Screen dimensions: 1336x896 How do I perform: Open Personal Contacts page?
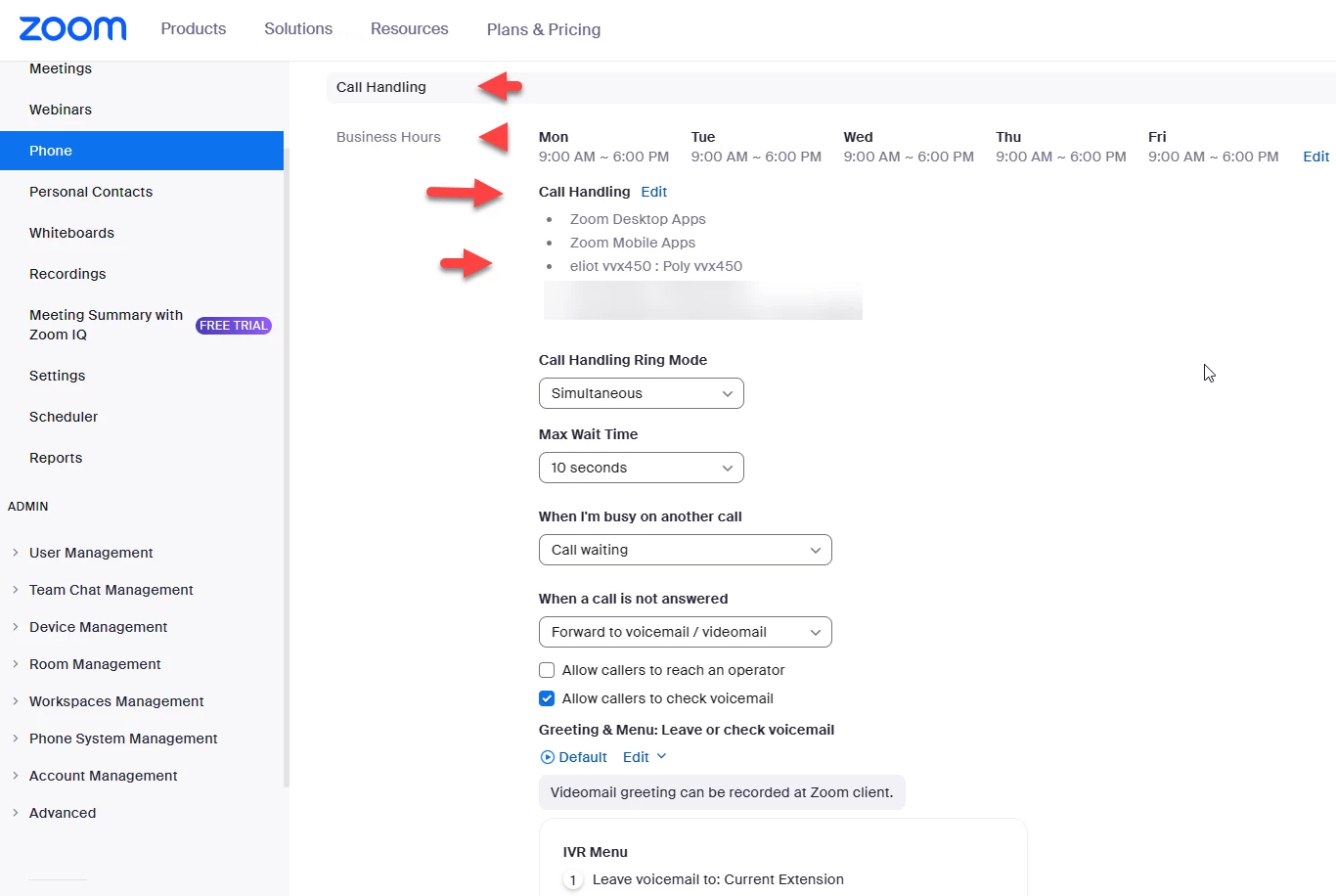coord(91,192)
